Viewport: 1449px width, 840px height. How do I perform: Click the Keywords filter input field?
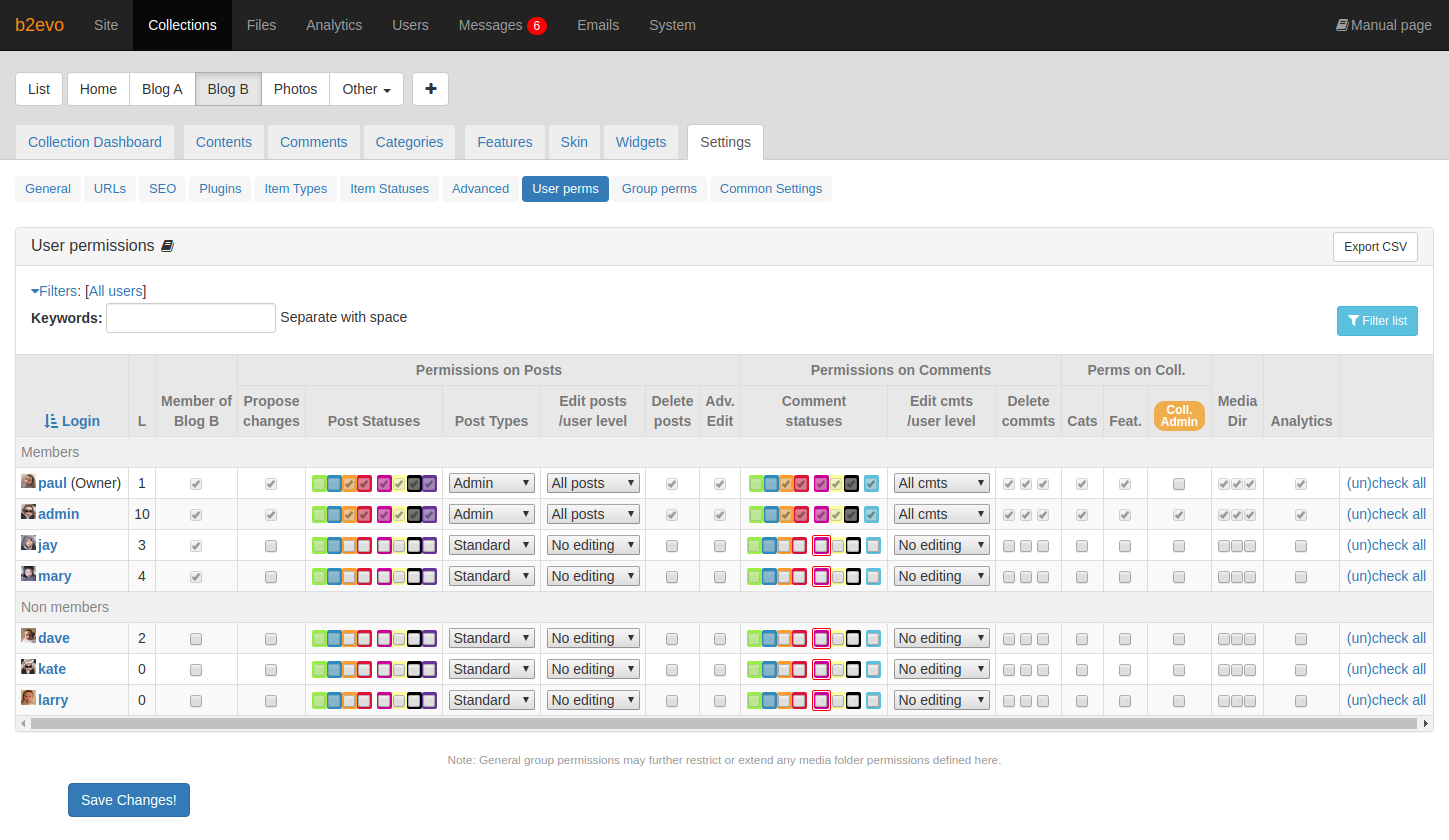[x=191, y=318]
